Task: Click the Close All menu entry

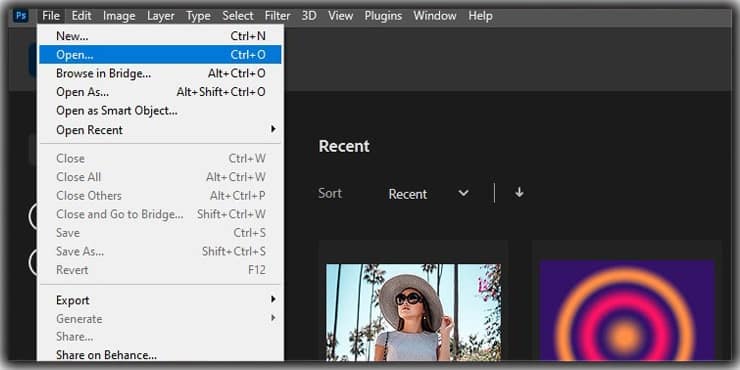Action: [160, 177]
